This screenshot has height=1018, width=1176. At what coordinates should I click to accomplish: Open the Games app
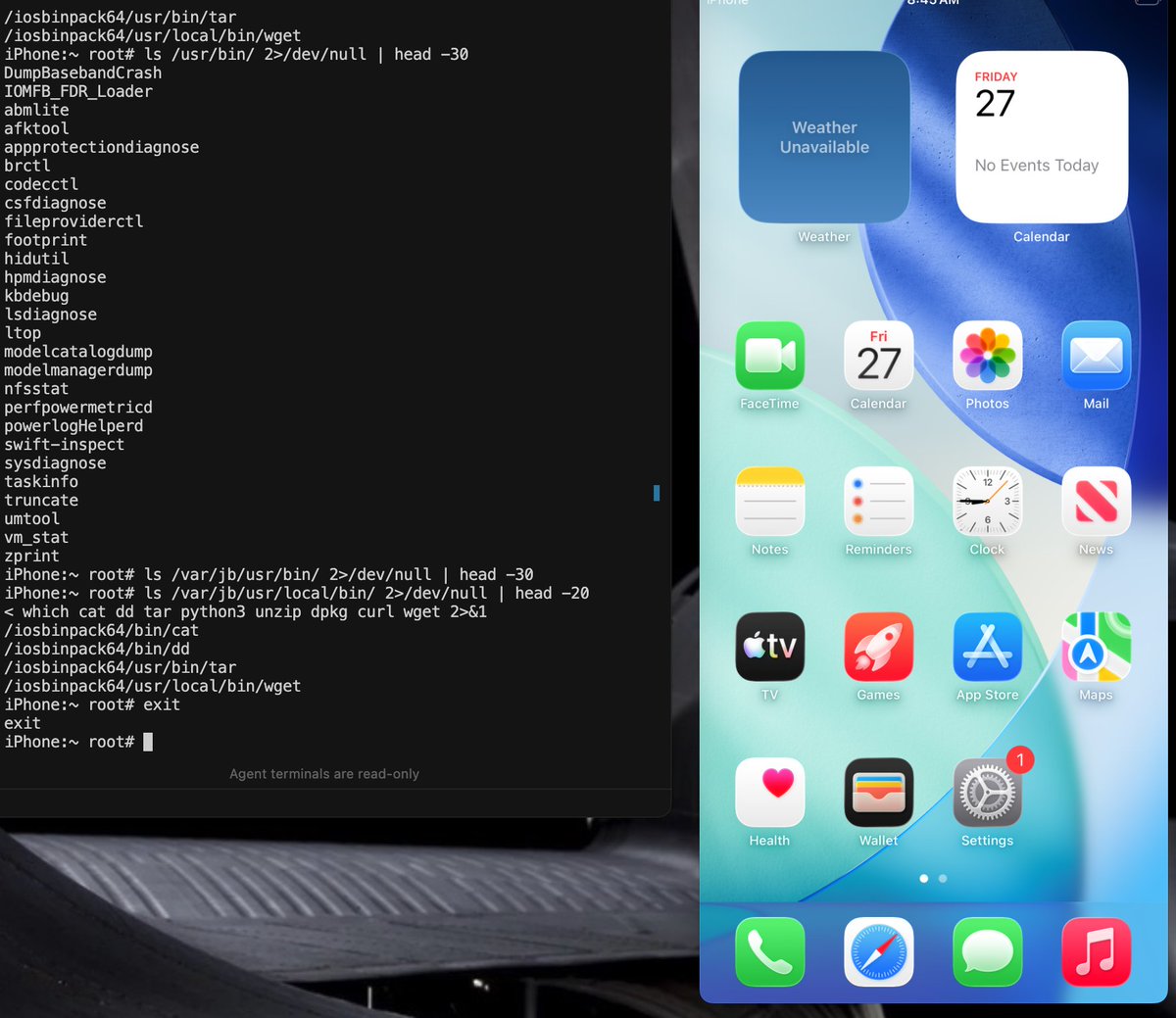click(879, 647)
